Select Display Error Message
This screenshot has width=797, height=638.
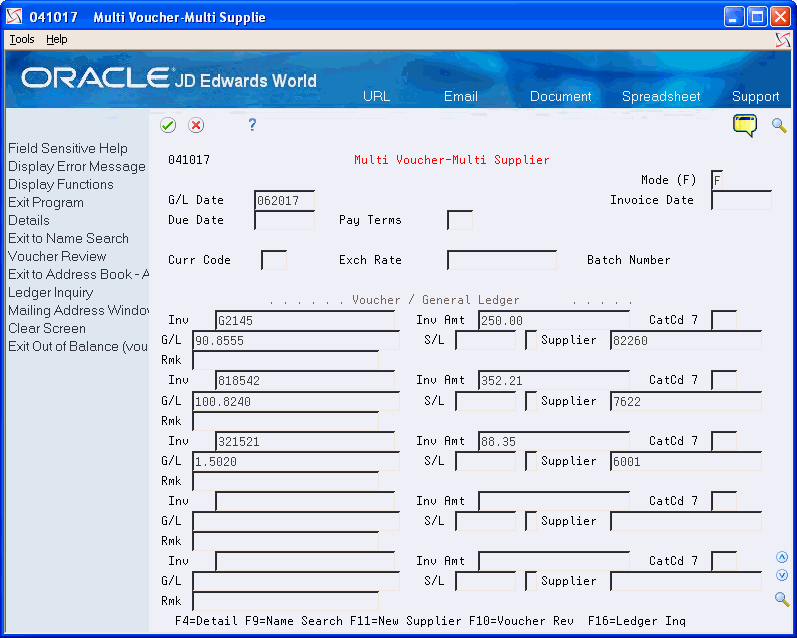tap(77, 167)
